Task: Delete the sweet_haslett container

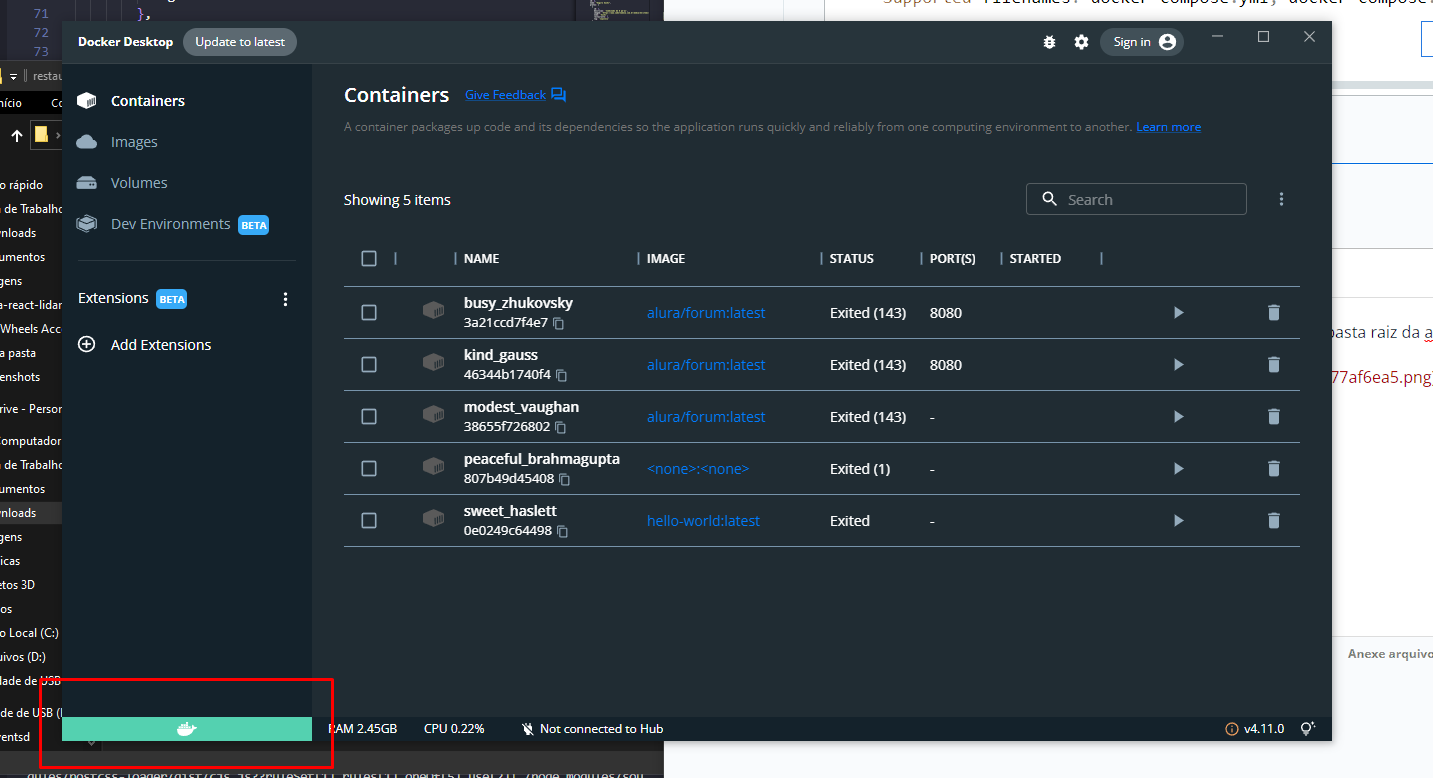Action: click(1273, 520)
